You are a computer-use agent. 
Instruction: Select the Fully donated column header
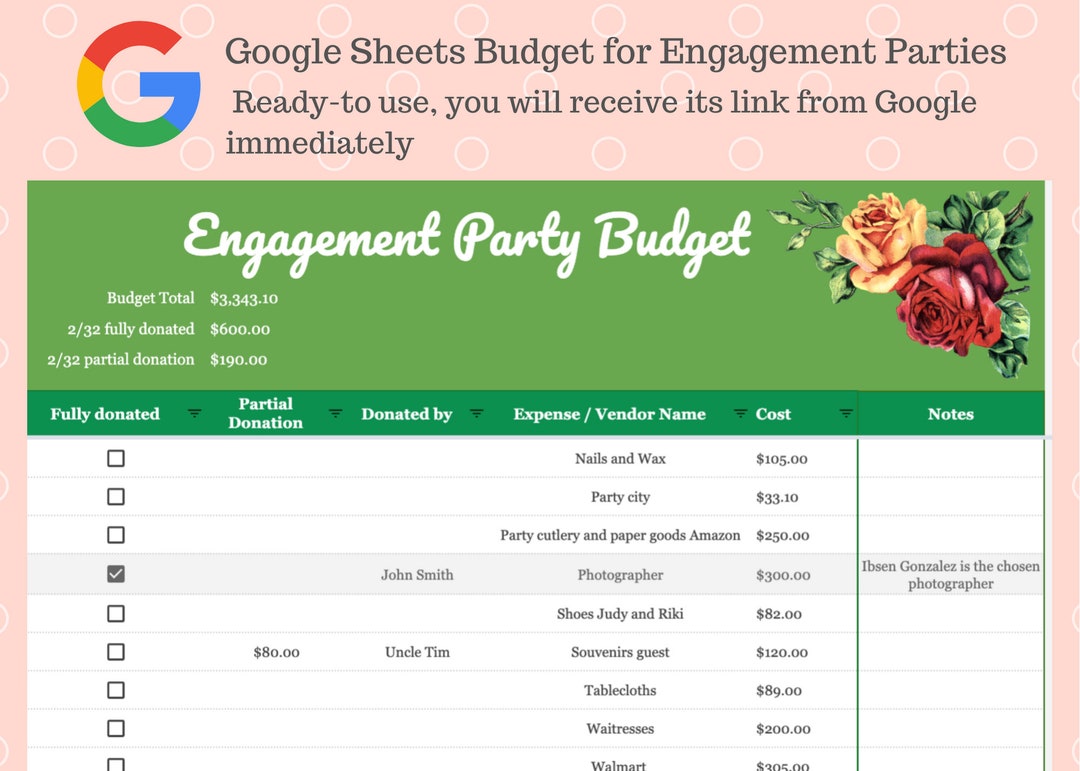click(104, 413)
